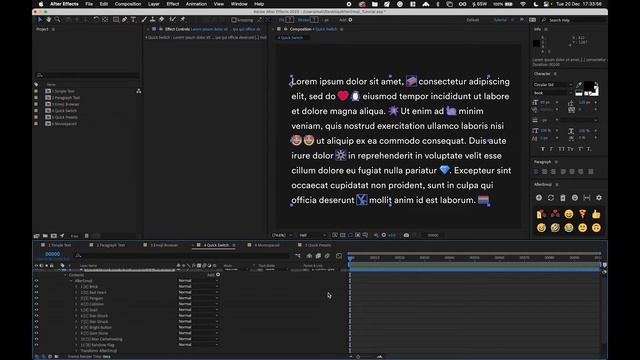Switch to 3 Emoji Browser timeline tab
Viewport: 640px width, 360px height.
click(164, 245)
